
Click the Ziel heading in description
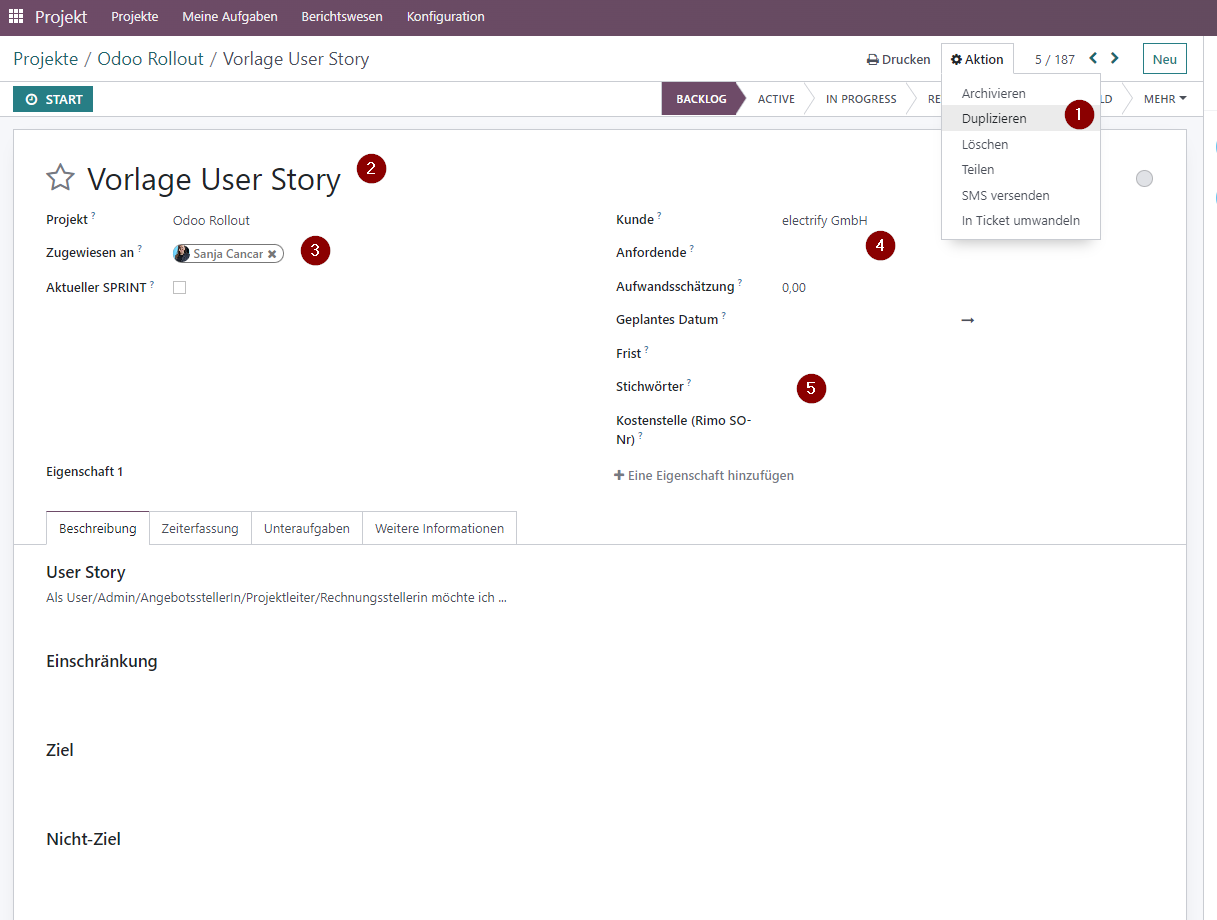click(x=60, y=750)
